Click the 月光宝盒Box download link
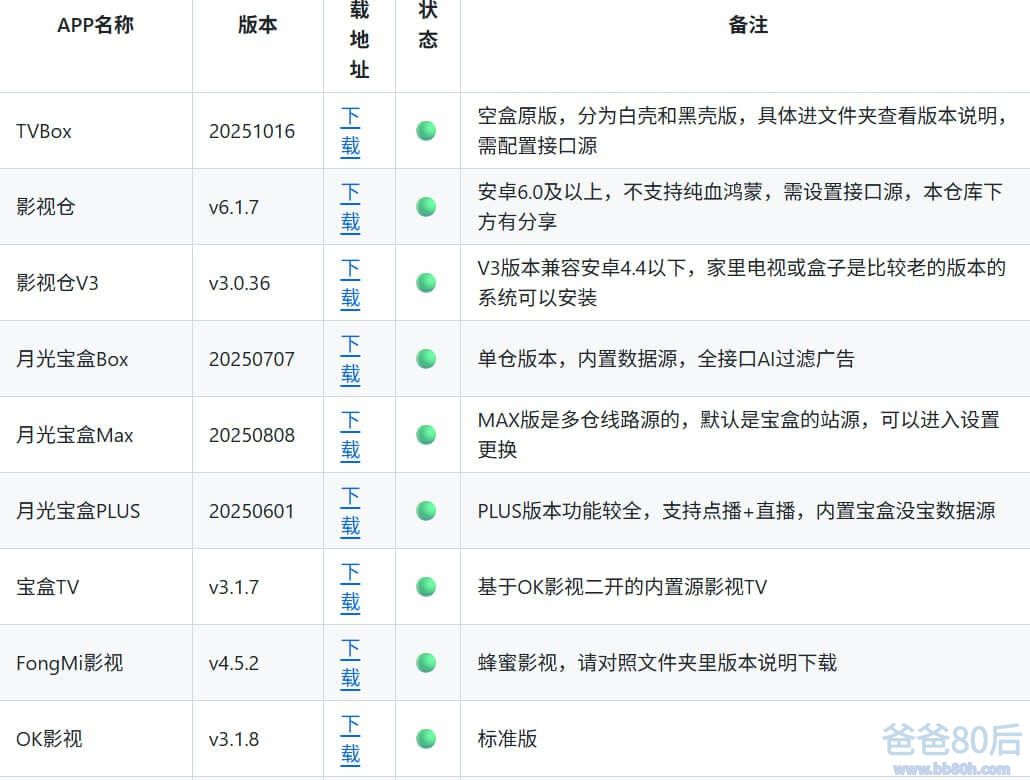Screen dimensions: 1030x780 pos(350,359)
